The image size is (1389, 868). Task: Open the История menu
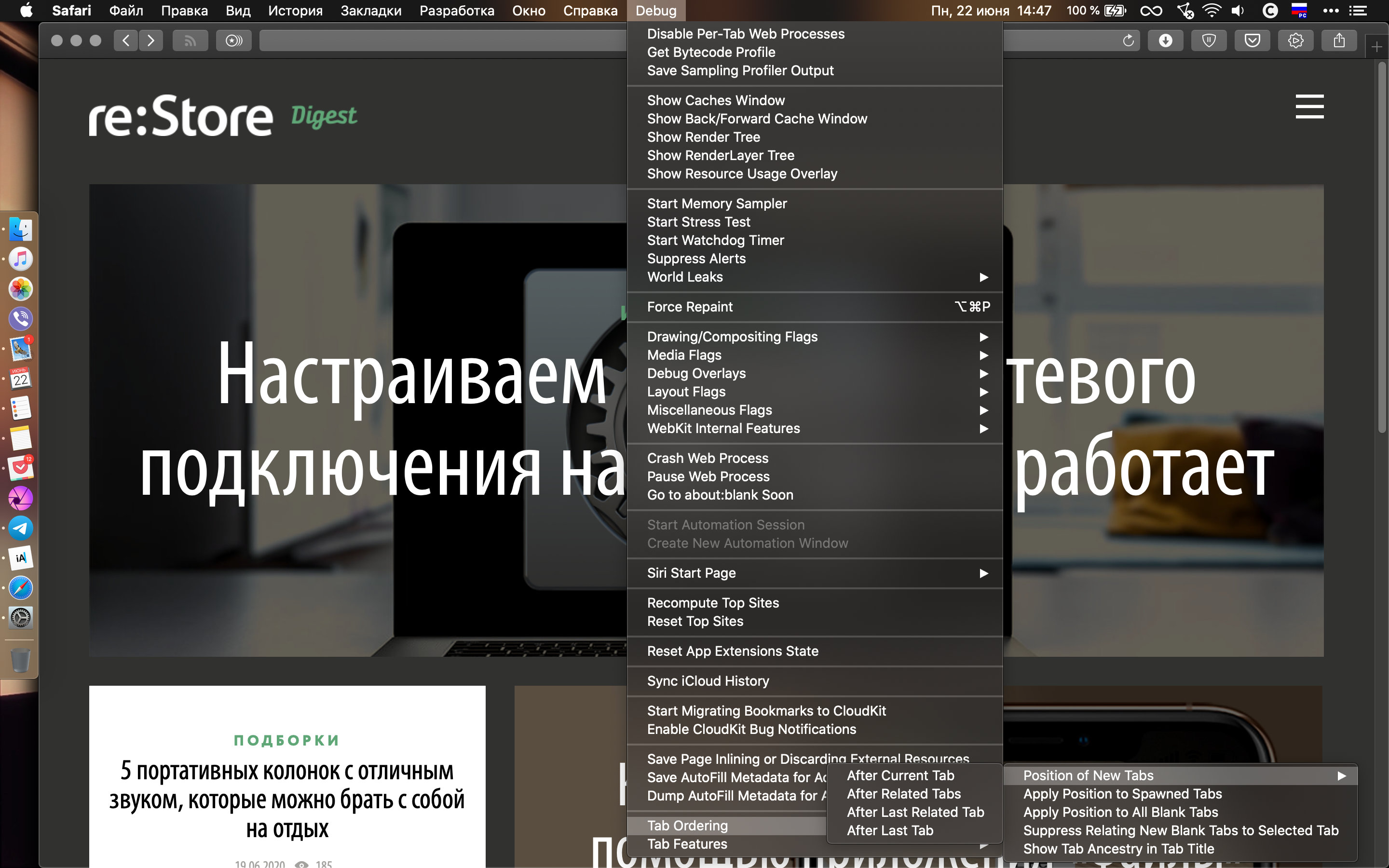tap(295, 10)
